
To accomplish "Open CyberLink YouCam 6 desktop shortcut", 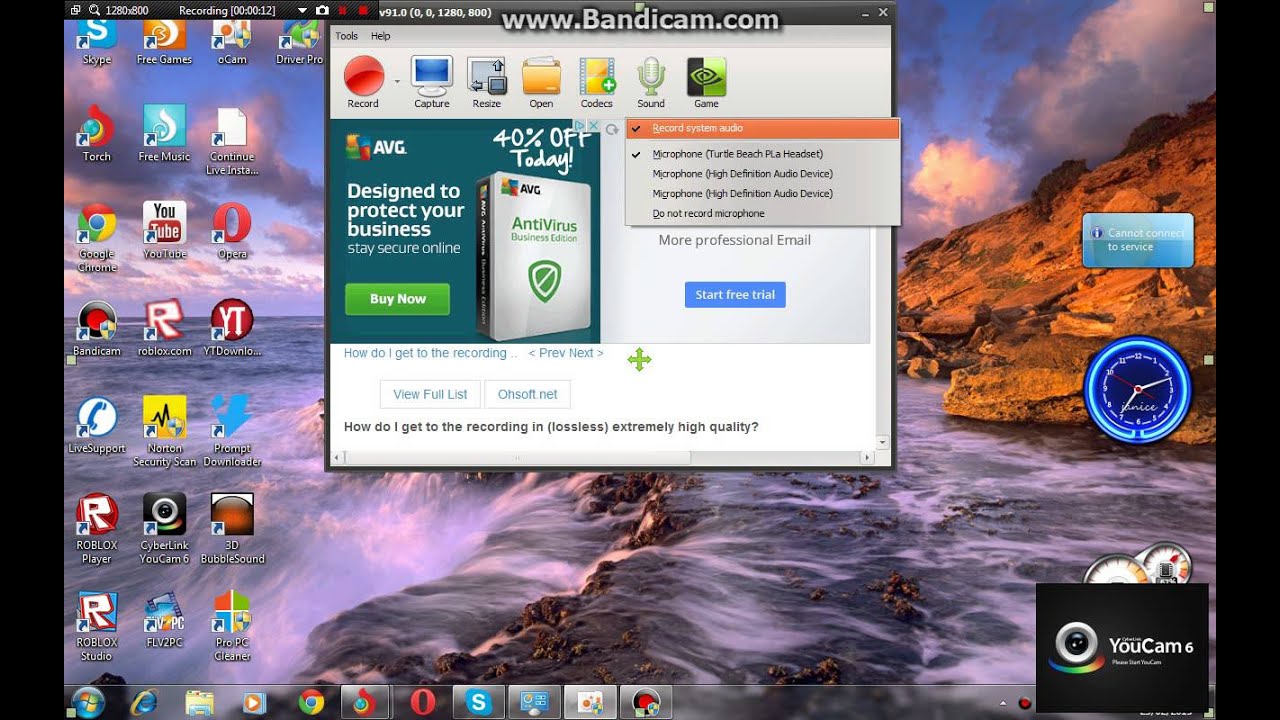I will (164, 528).
